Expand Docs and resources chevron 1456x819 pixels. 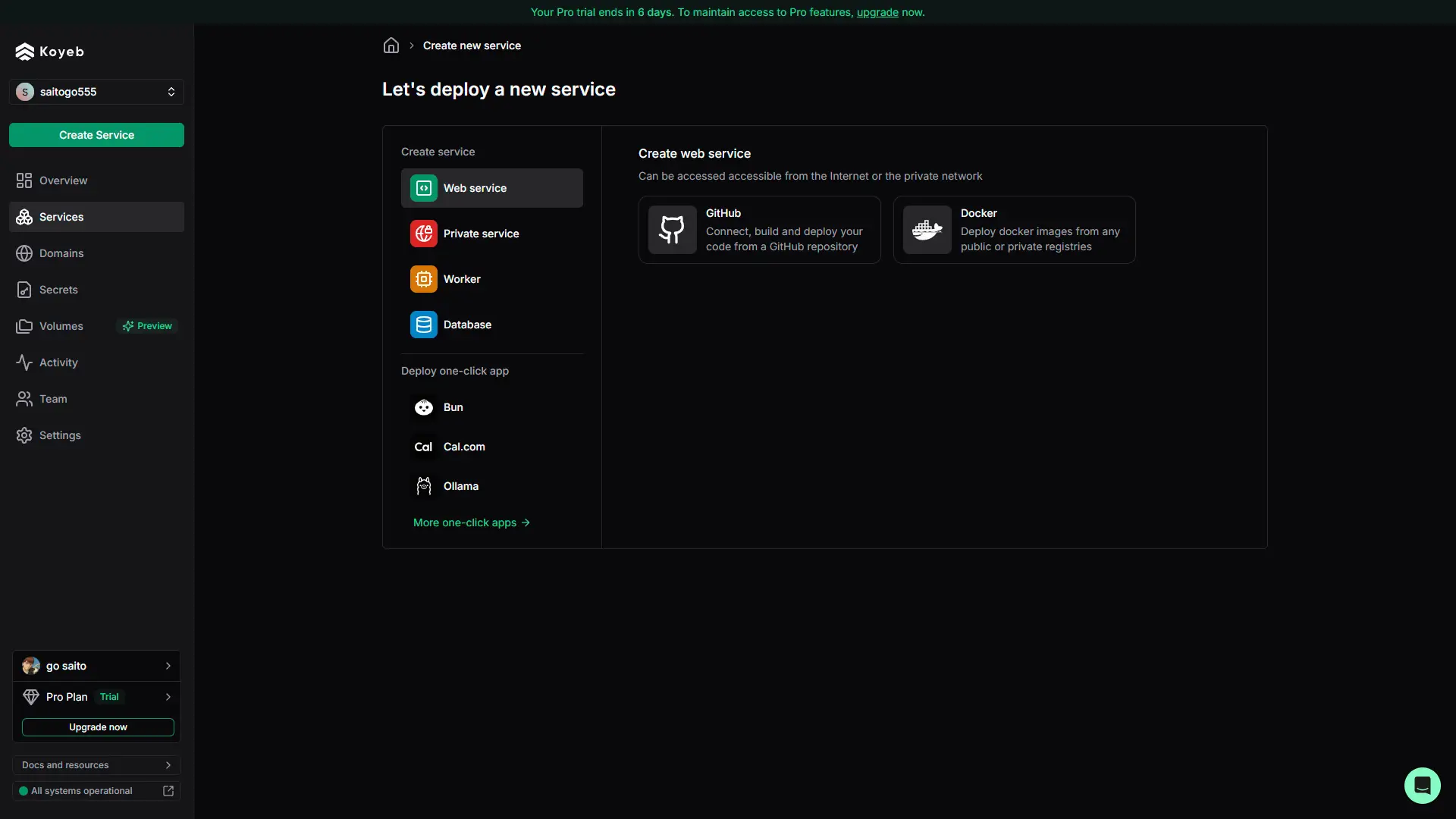pos(168,765)
